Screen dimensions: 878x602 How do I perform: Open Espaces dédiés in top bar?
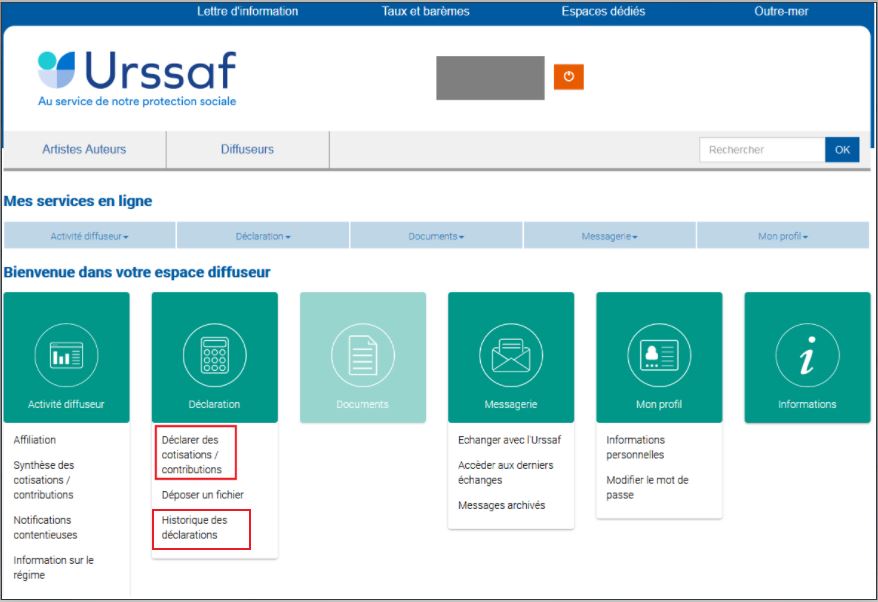pos(603,11)
